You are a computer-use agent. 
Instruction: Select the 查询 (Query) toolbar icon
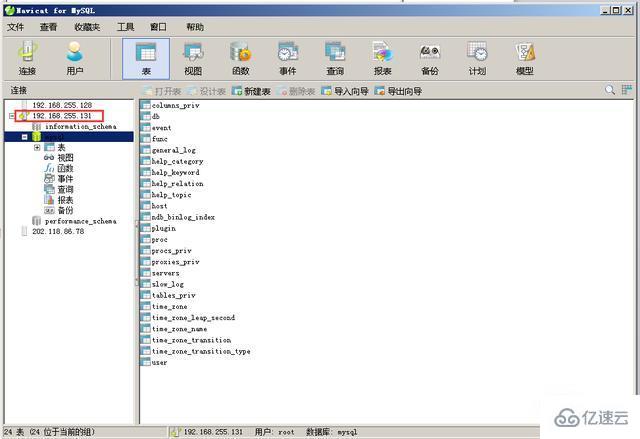click(x=335, y=59)
